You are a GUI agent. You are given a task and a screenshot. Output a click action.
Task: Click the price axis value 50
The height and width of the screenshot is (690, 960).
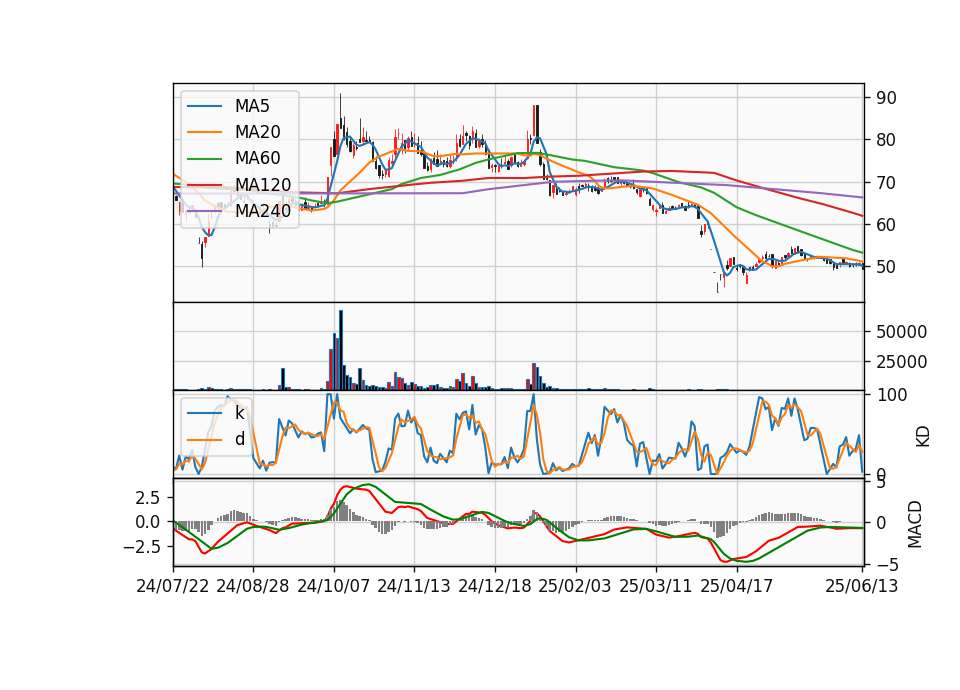click(886, 267)
